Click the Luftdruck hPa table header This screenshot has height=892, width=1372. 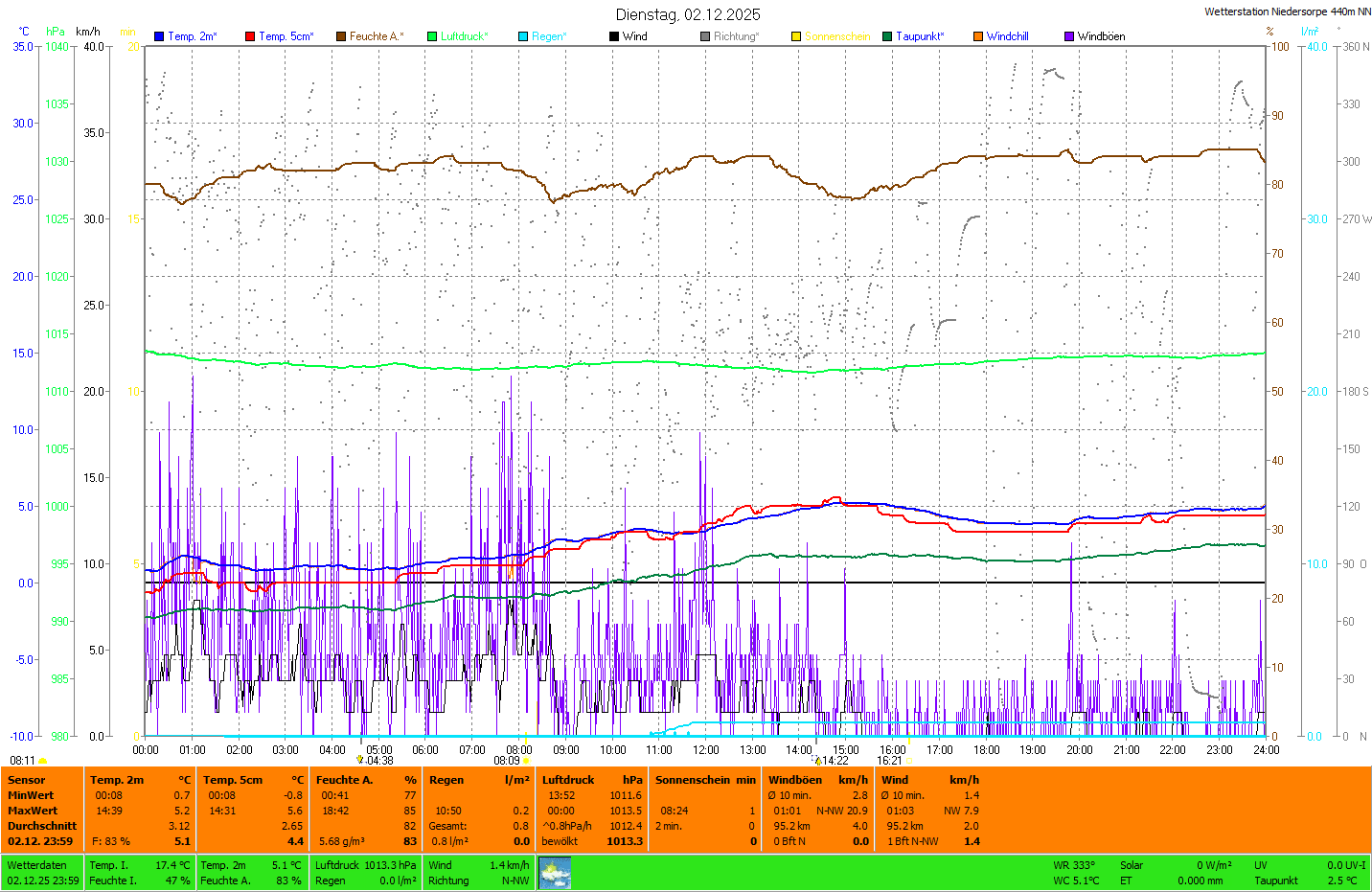(591, 780)
